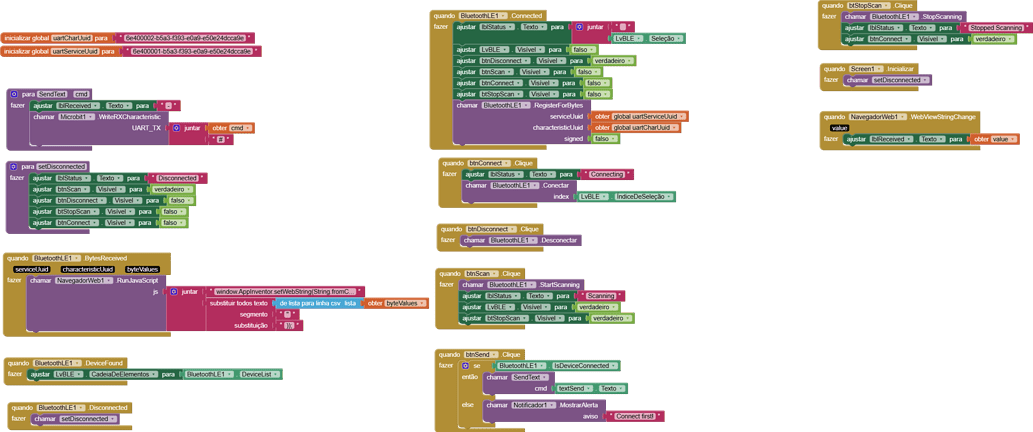This screenshot has height=432, width=1033.
Task: Edit the 6e400001 UUID text string
Action: [x=191, y=51]
